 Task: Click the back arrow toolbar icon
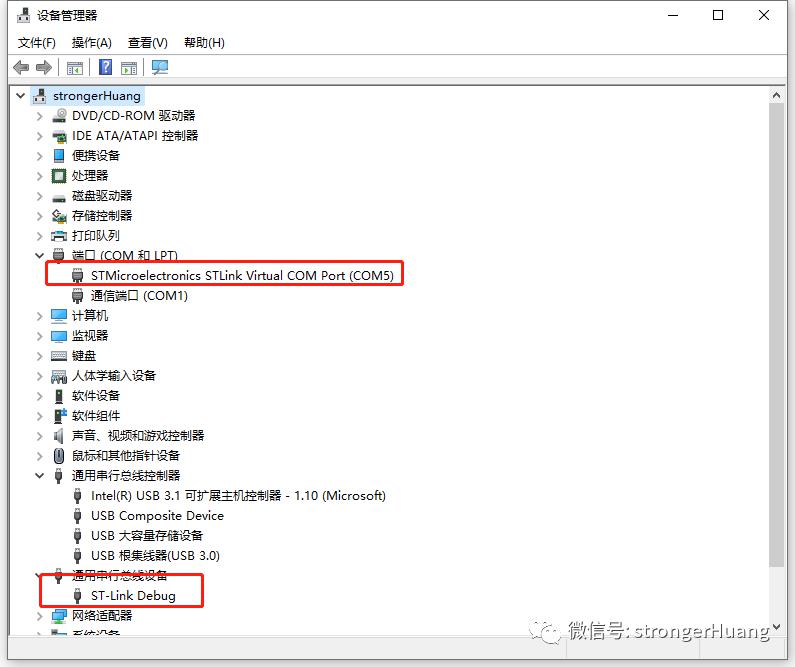[x=21, y=67]
